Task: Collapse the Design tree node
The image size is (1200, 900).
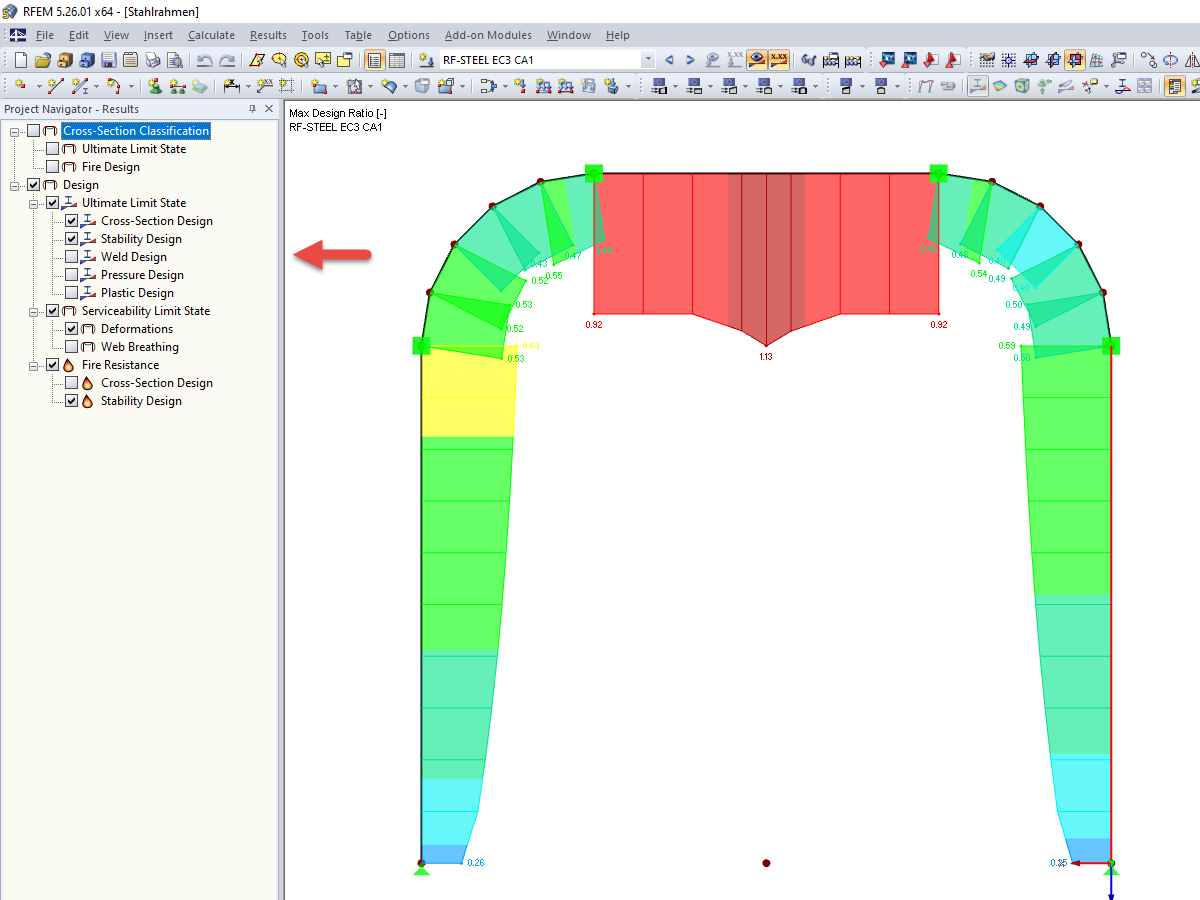Action: [15, 185]
